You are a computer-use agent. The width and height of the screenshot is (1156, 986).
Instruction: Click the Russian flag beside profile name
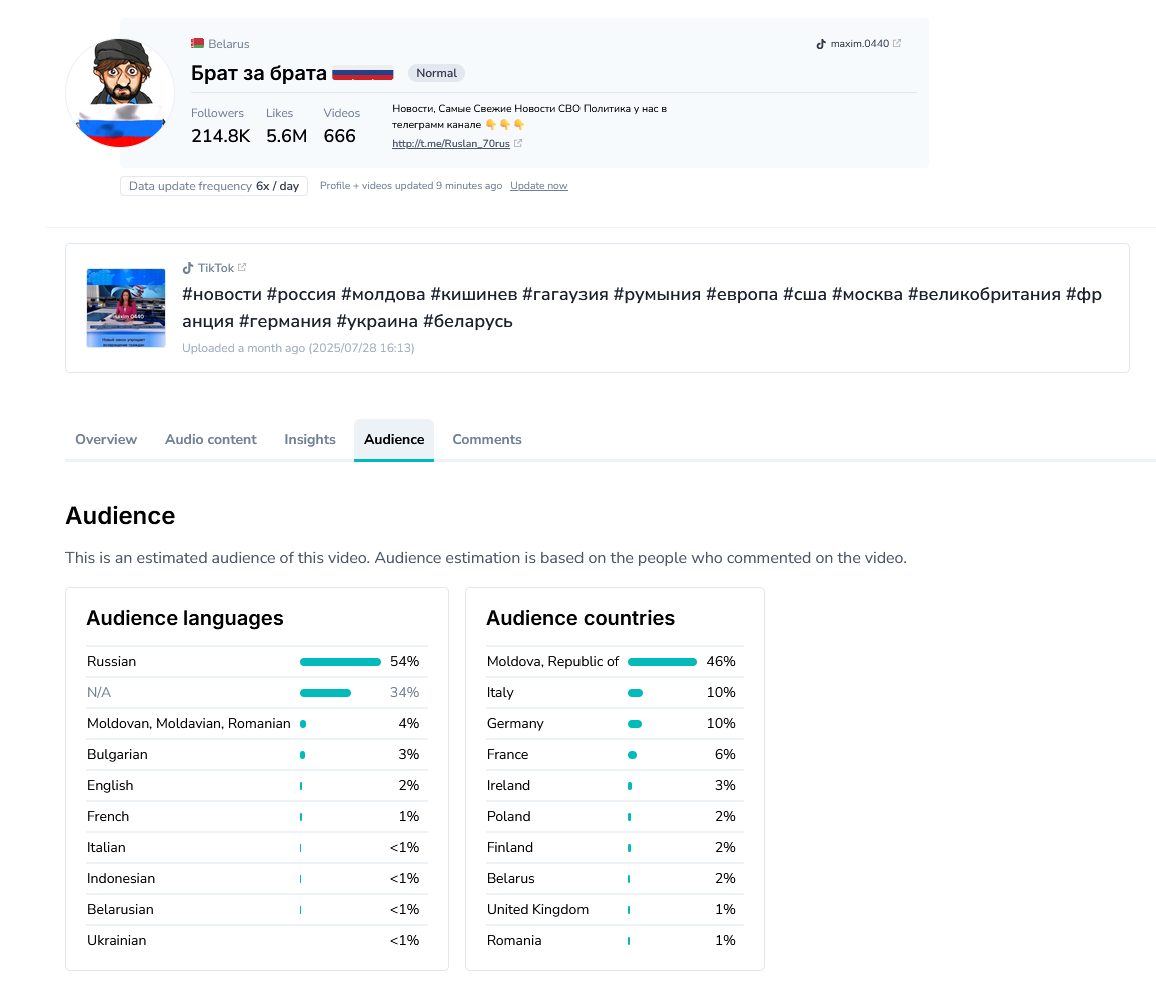point(362,73)
